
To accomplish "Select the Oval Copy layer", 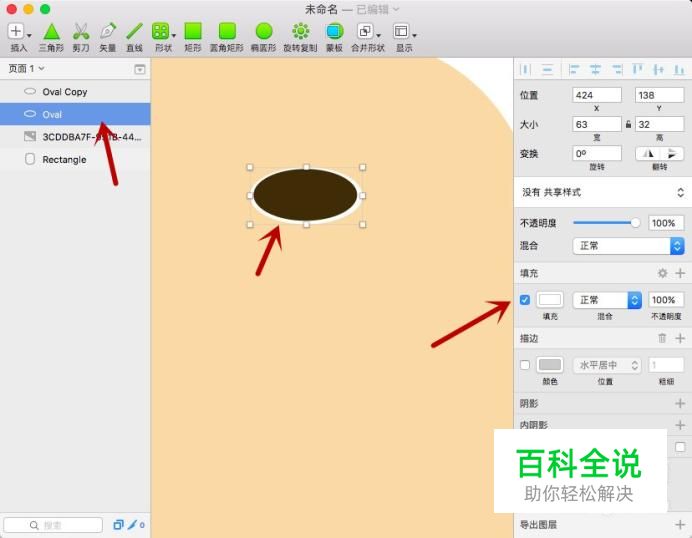I will 75,92.
